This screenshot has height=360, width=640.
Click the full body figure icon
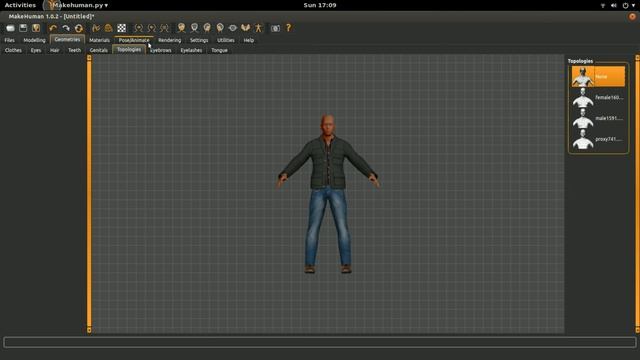258,28
